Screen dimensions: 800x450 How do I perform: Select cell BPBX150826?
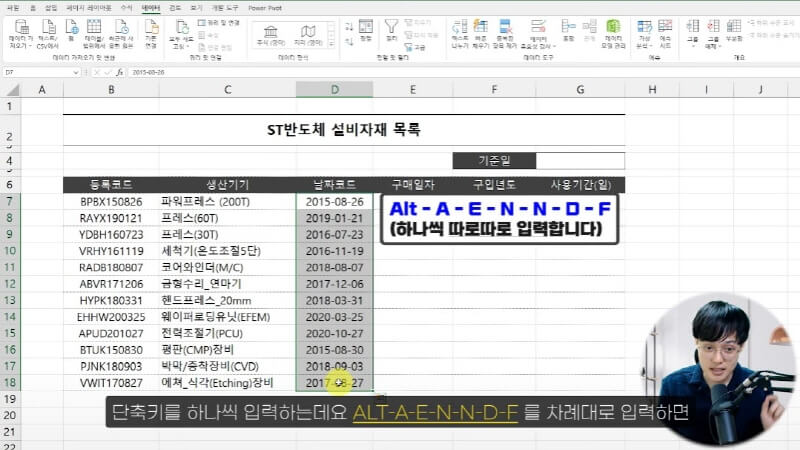111,202
